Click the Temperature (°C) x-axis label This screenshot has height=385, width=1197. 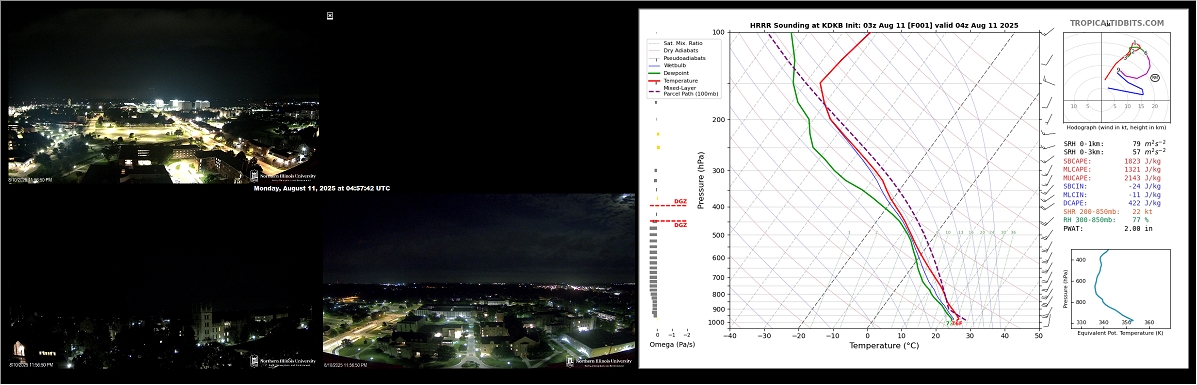pos(884,345)
